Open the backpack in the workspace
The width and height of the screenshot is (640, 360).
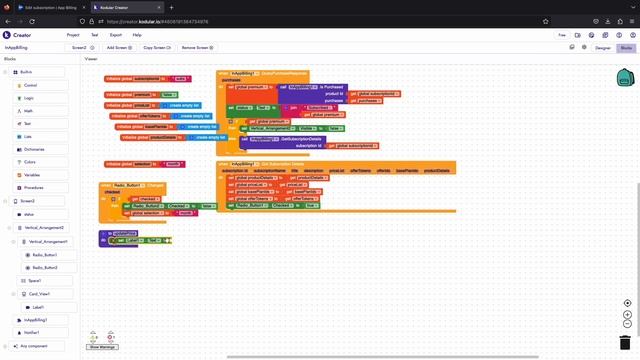[625, 78]
